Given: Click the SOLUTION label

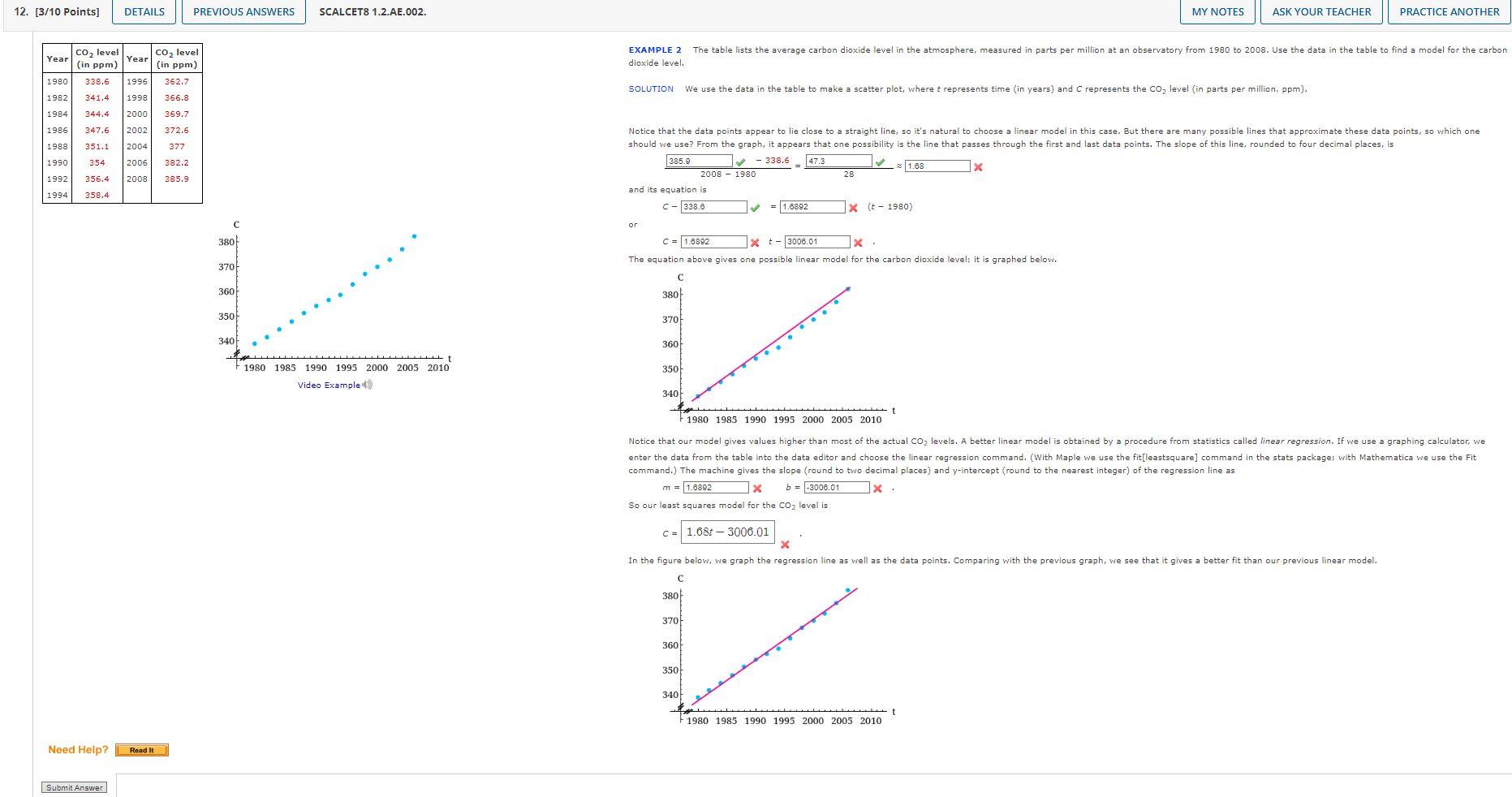Looking at the screenshot, I should pyautogui.click(x=651, y=89).
